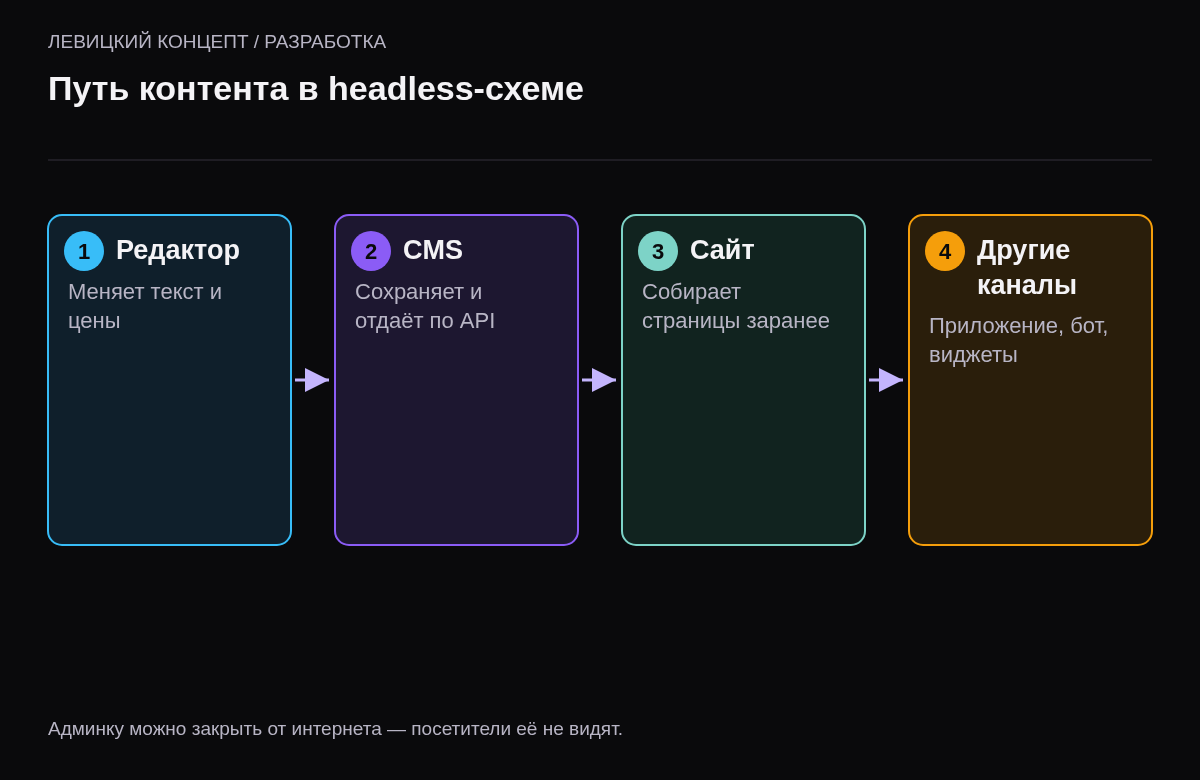Screen dimensions: 1200x780
Task: Click the orange step 4 badge
Action: 945,251
